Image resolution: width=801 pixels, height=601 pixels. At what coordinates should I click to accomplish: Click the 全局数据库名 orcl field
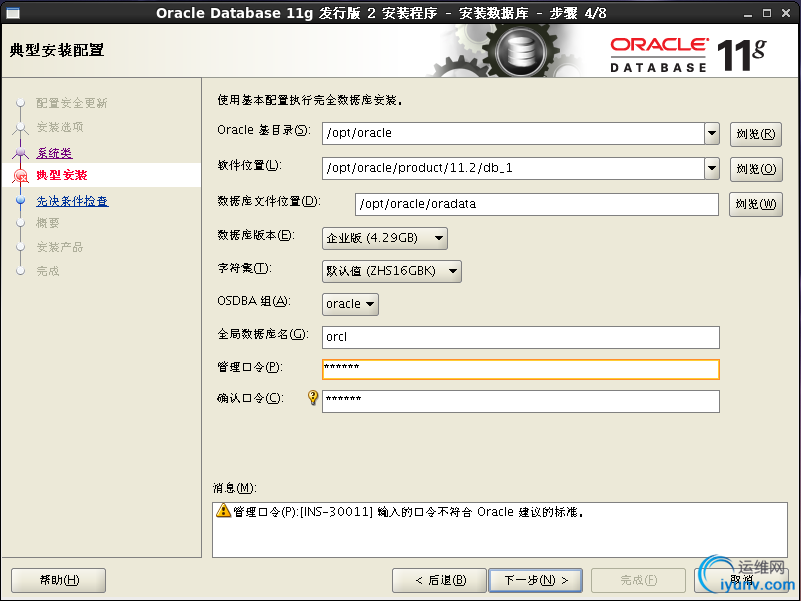click(x=521, y=337)
